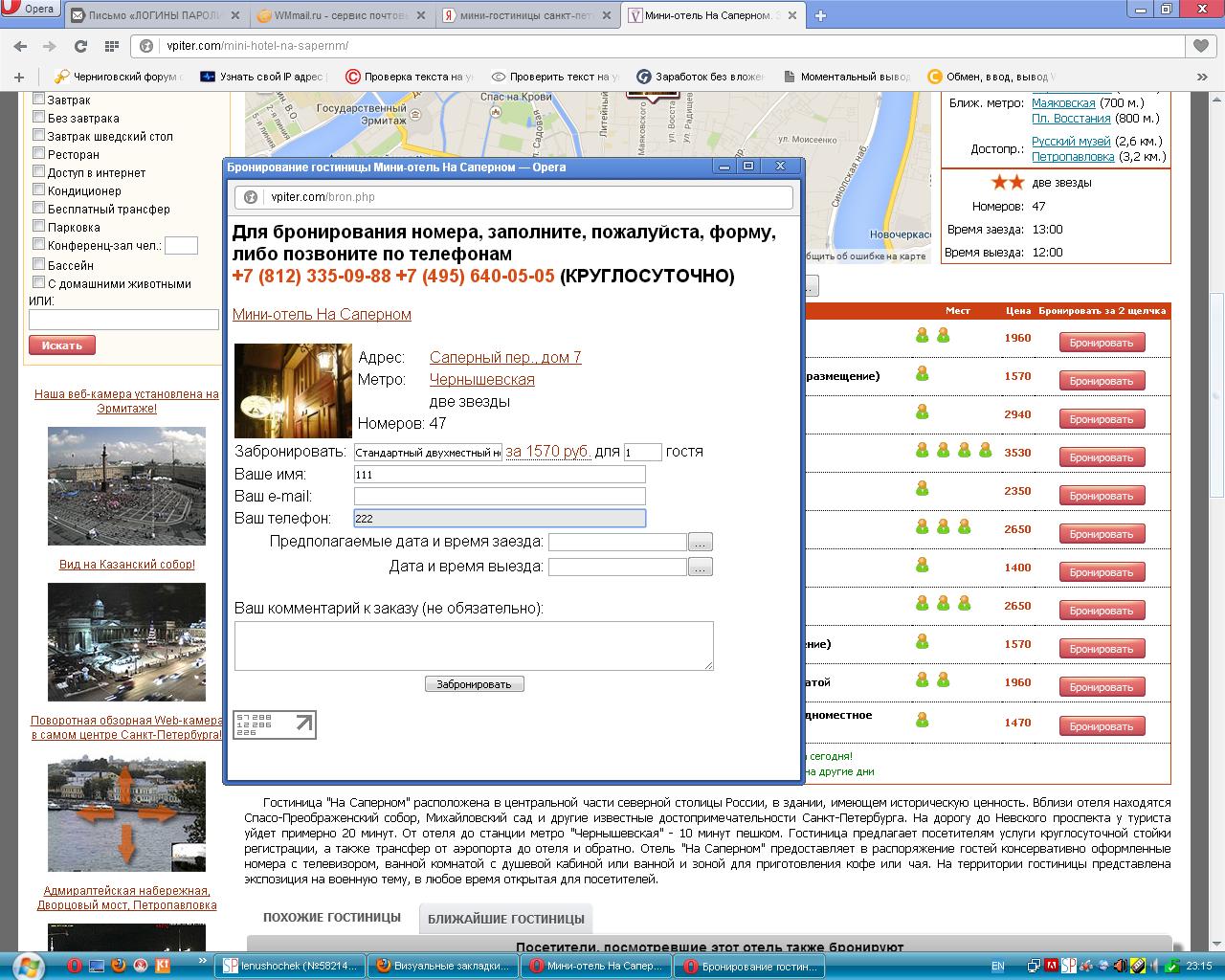Open the Узнать свой IP адрес bookmark
Screen dimensions: 1225x980
(x=263, y=77)
